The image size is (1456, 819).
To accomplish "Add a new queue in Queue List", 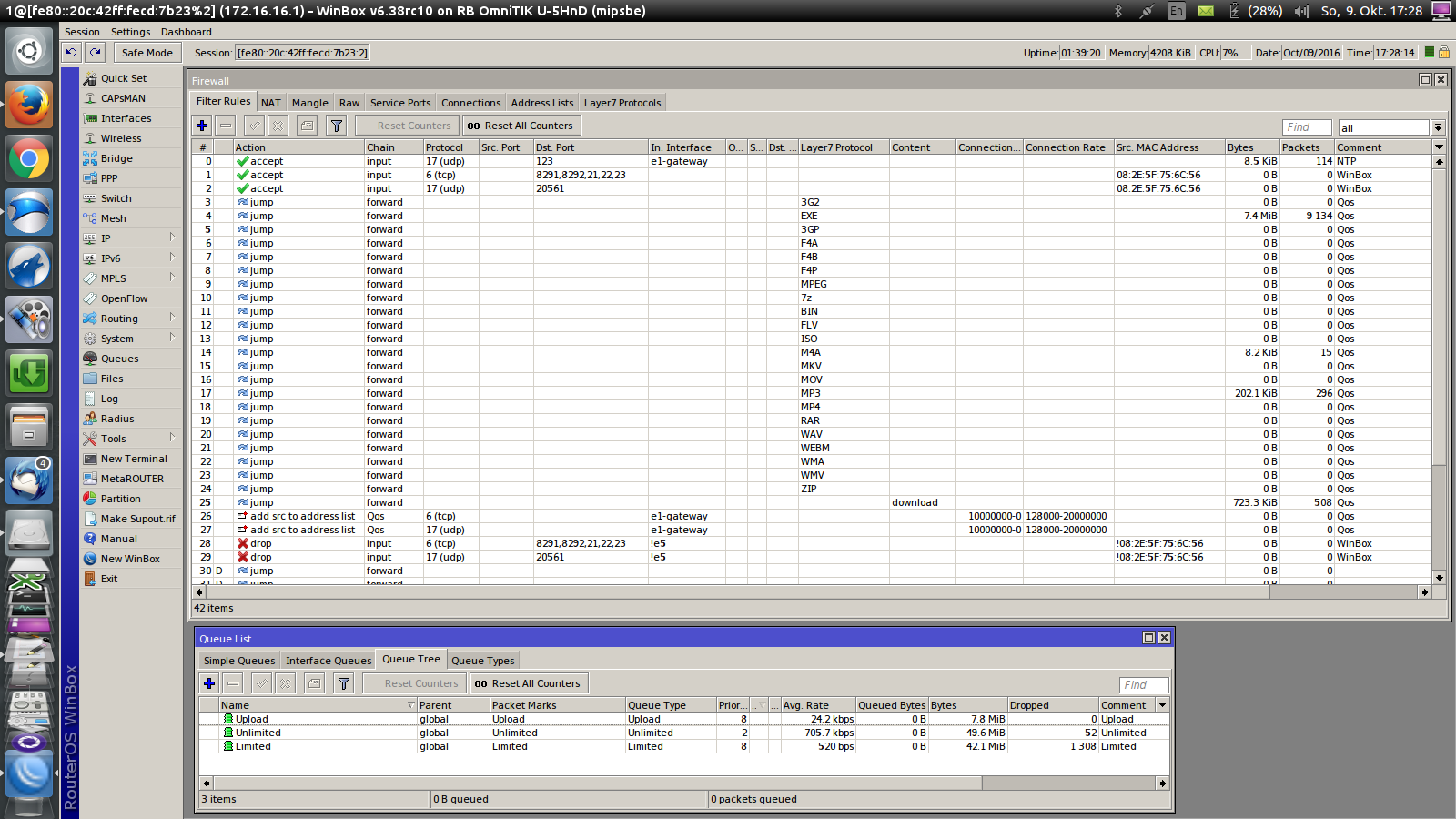I will (x=209, y=683).
